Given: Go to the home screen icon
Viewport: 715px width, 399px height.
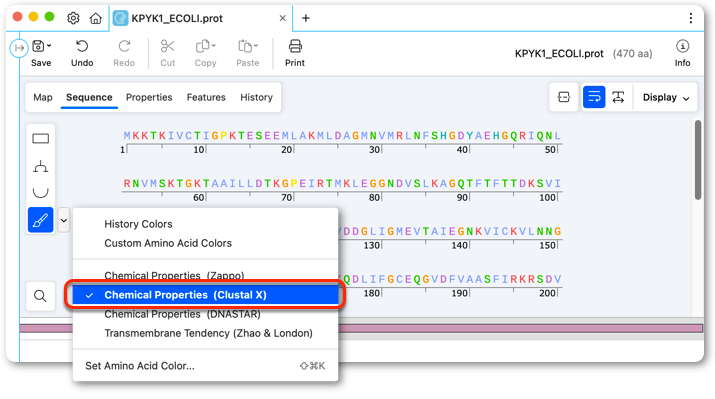Looking at the screenshot, I should (x=95, y=18).
